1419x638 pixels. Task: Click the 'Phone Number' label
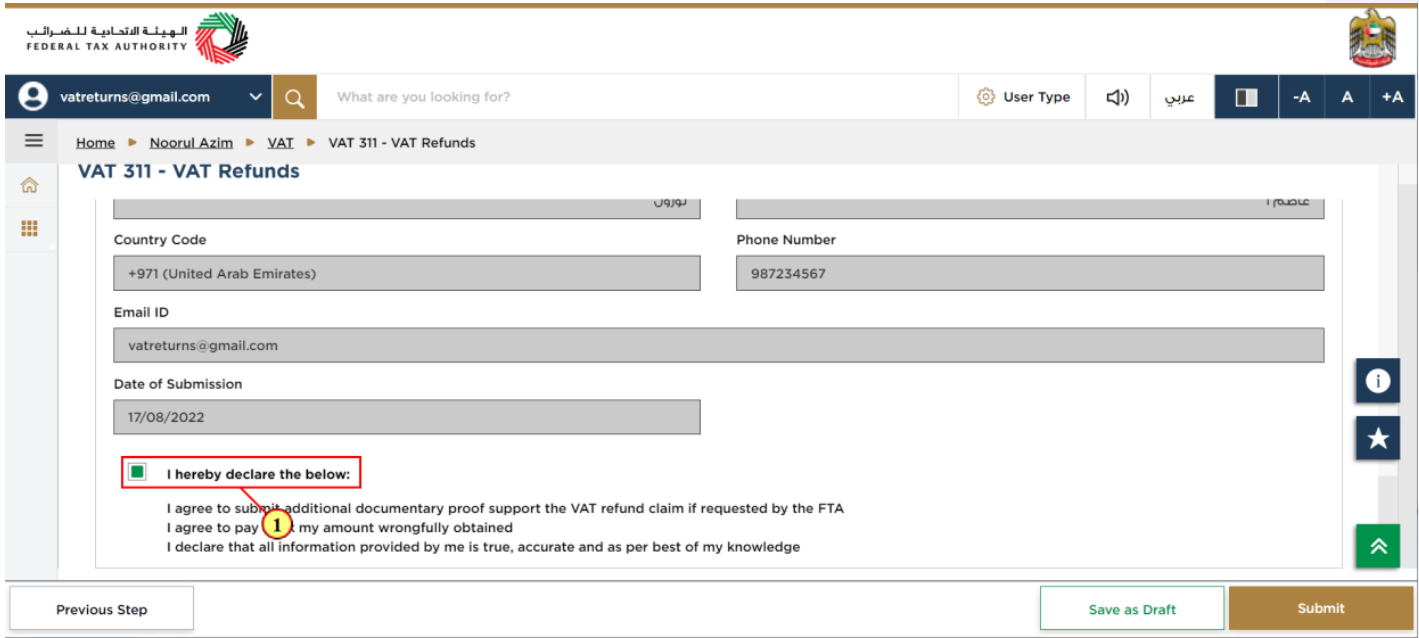point(786,240)
